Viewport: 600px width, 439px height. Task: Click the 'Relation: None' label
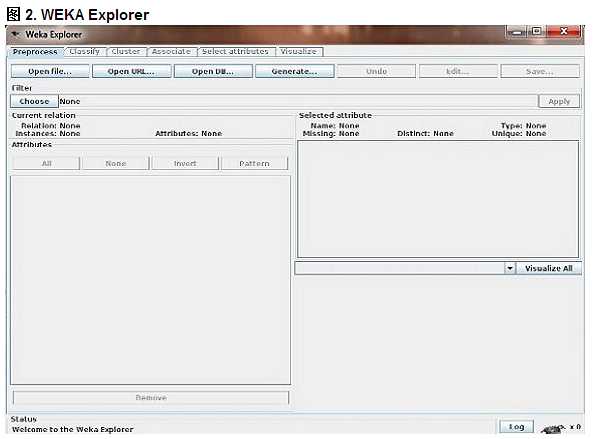click(51, 126)
